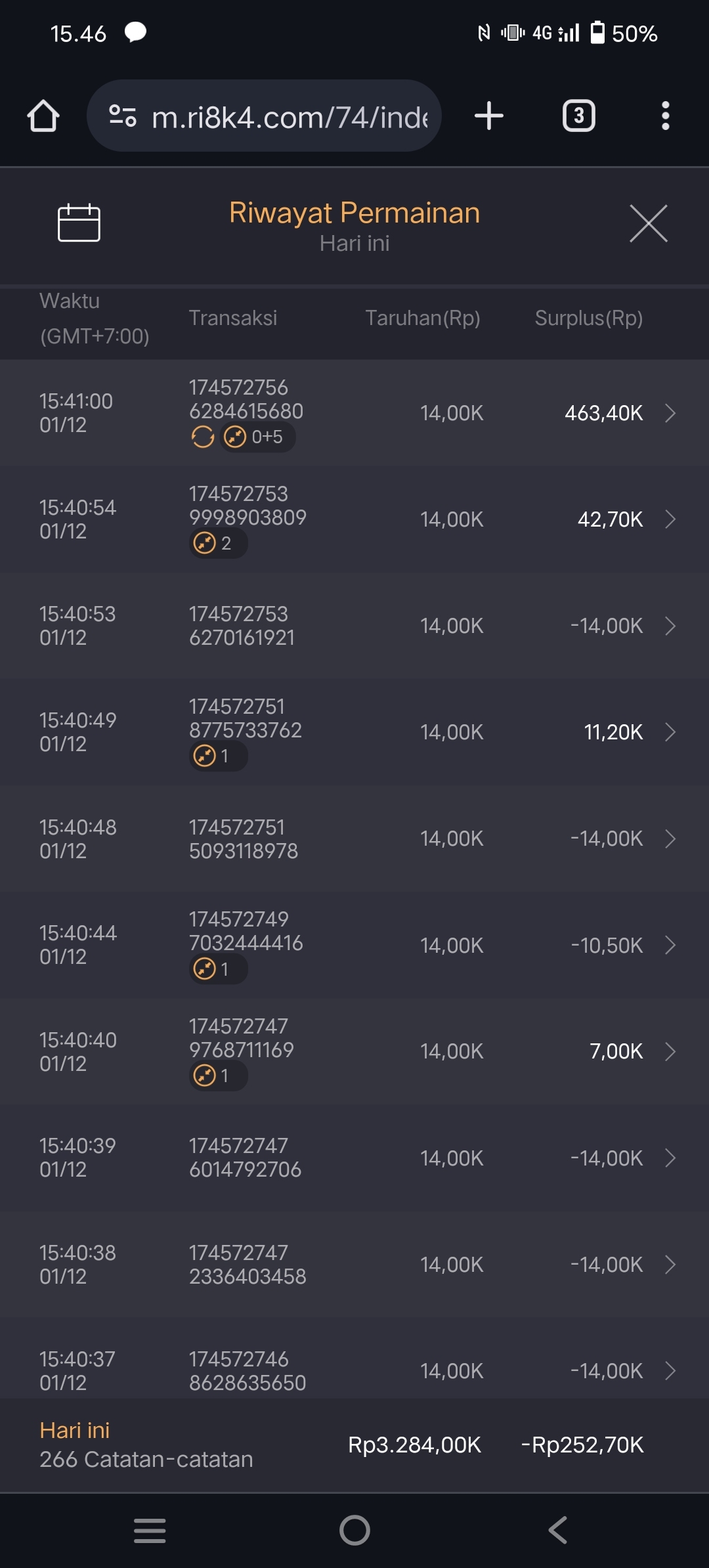Tap the free spin icon on 463,40K row
Image resolution: width=709 pixels, height=1568 pixels.
coord(203,437)
